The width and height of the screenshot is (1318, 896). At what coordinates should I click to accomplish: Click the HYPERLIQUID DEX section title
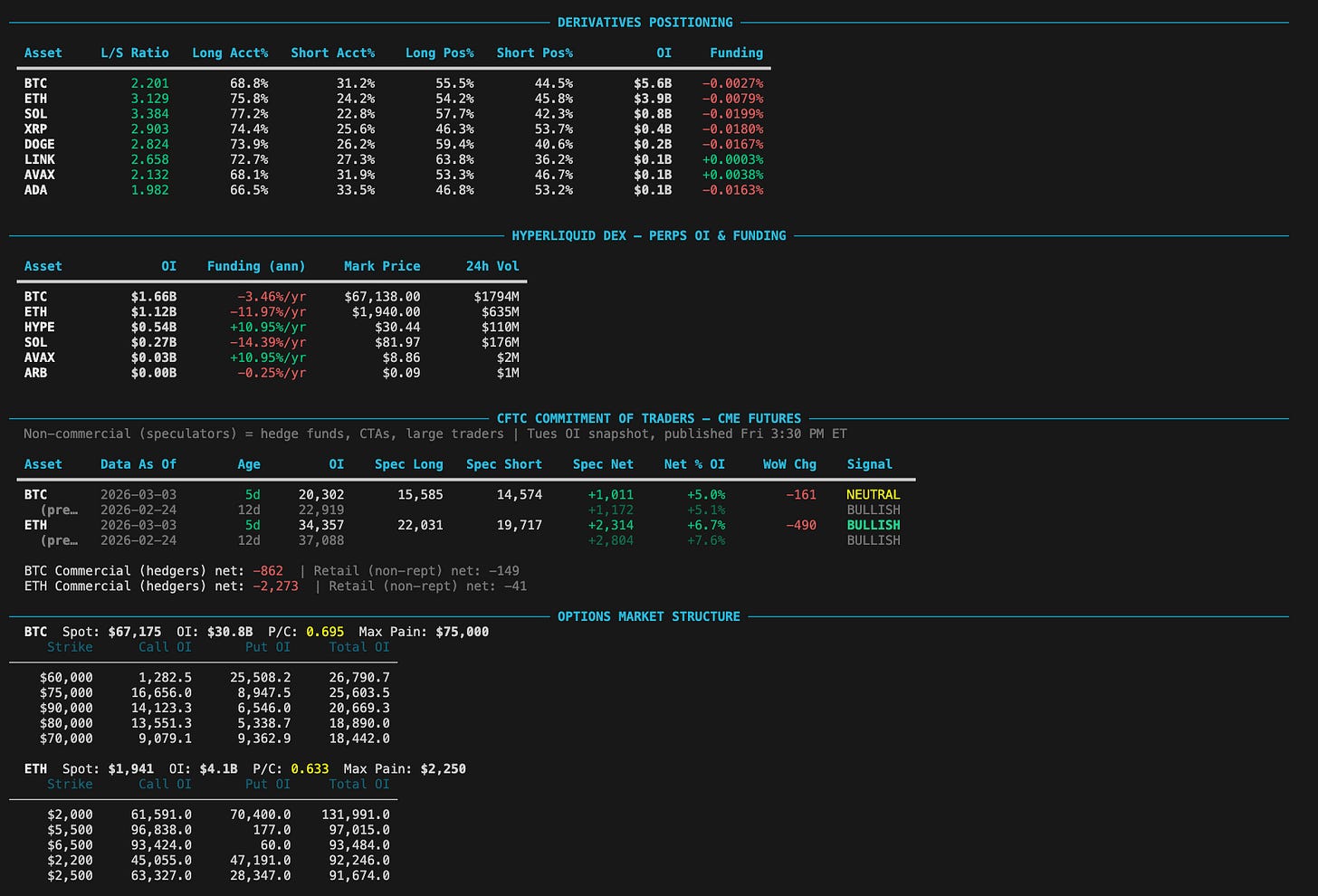point(648,235)
